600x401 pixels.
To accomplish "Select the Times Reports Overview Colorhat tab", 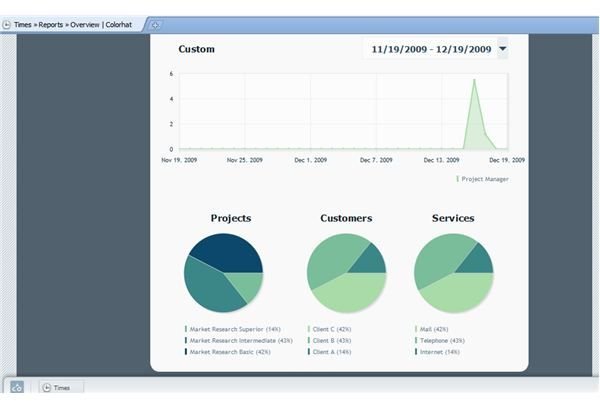I will (x=73, y=25).
